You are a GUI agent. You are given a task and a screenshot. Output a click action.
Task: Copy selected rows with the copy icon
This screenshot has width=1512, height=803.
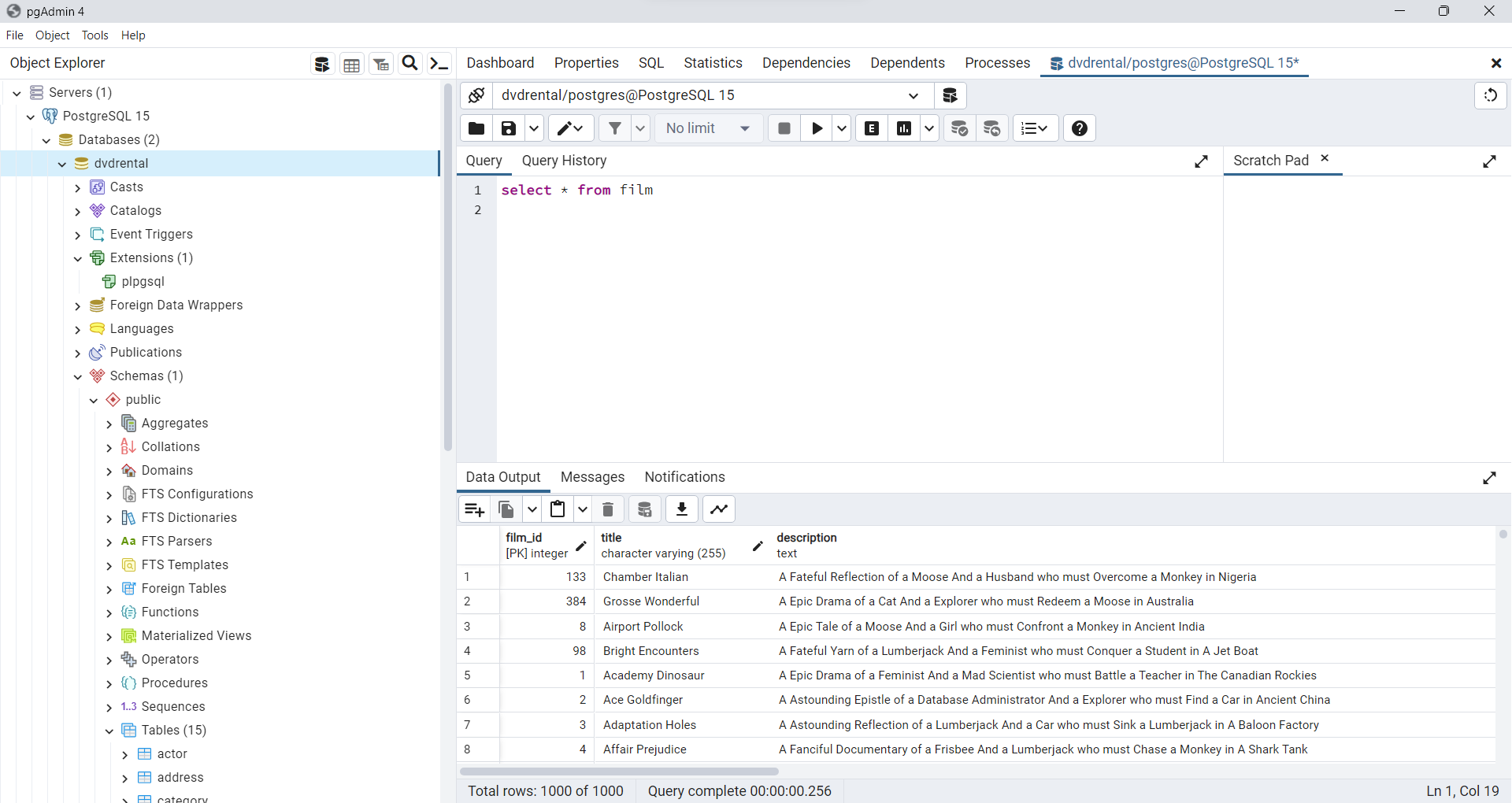tap(506, 509)
